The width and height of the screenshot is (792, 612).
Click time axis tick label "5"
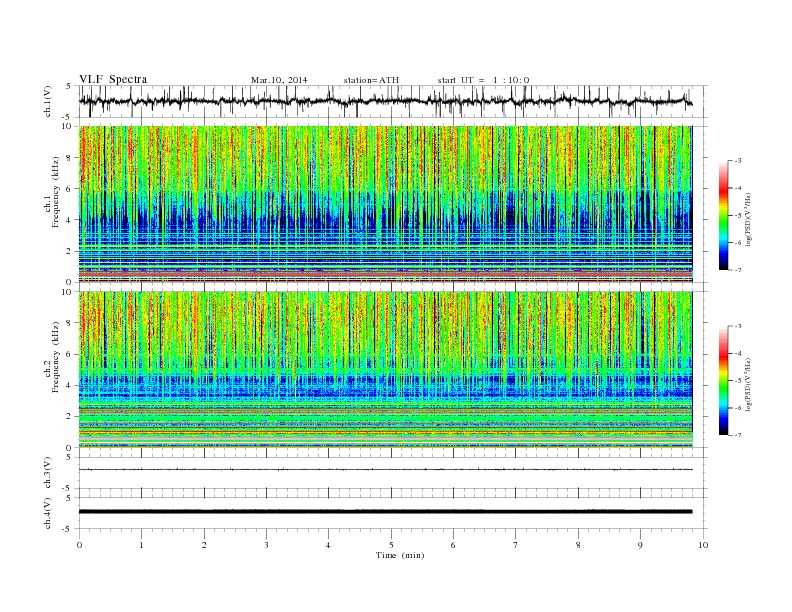[x=391, y=545]
